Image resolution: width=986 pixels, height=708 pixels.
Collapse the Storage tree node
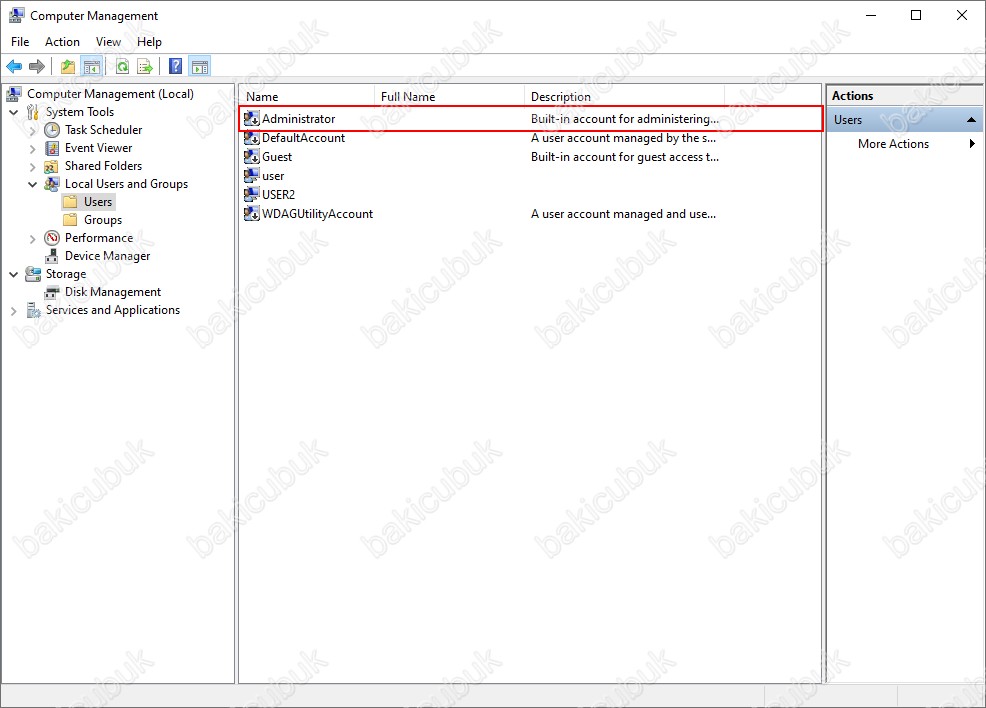click(14, 274)
